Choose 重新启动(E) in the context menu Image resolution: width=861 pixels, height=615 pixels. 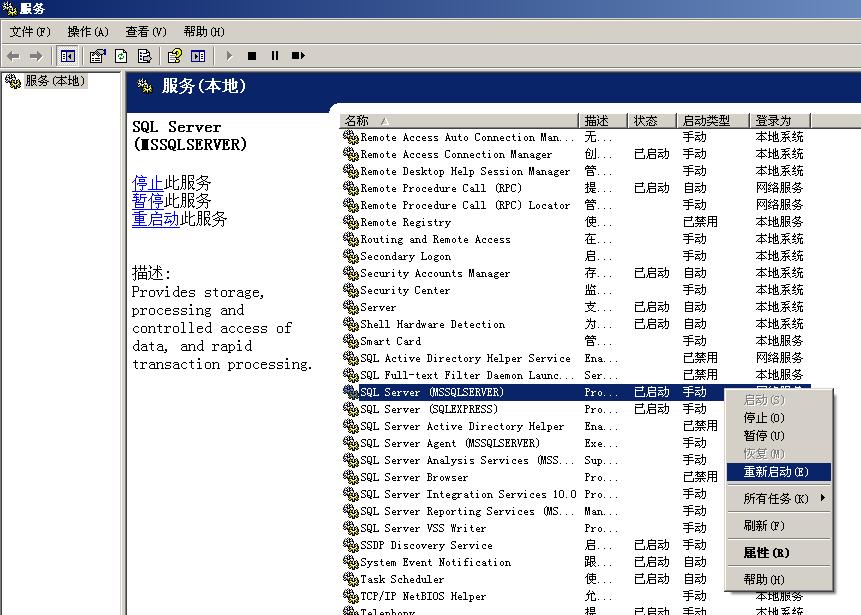tap(775, 472)
